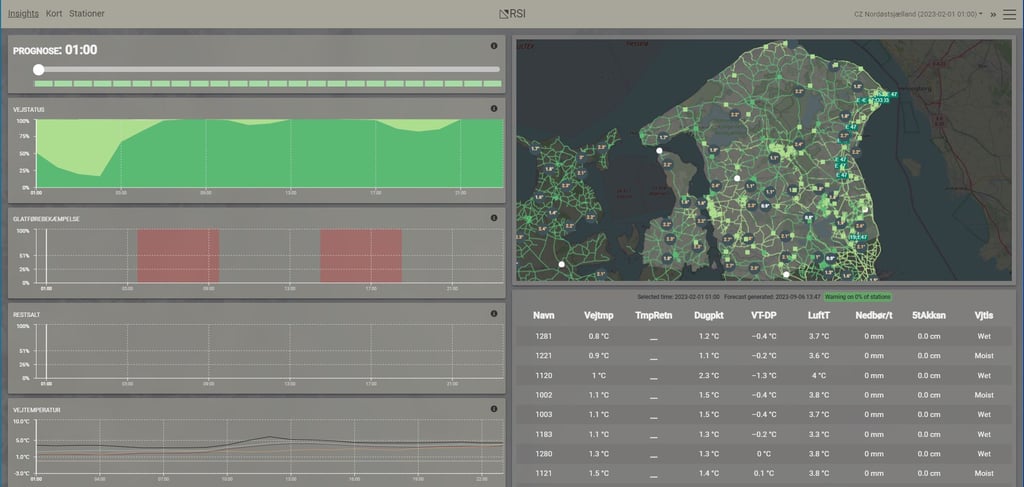Click the VEJSTATUS panel title
This screenshot has width=1024, height=487.
pos(29,110)
